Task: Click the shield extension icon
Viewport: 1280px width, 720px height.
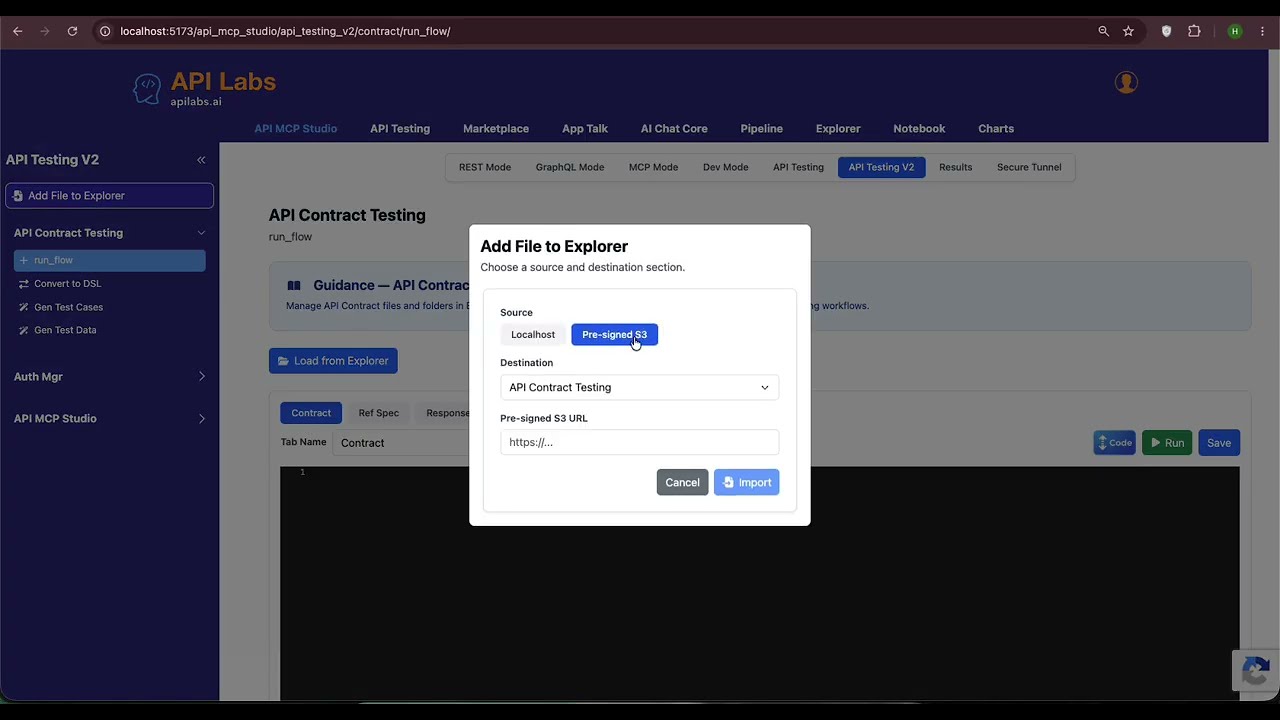Action: (1166, 31)
